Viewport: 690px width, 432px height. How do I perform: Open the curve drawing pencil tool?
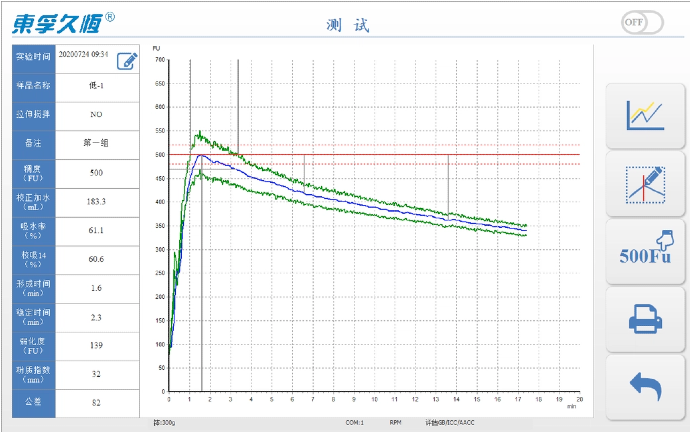[x=645, y=183]
